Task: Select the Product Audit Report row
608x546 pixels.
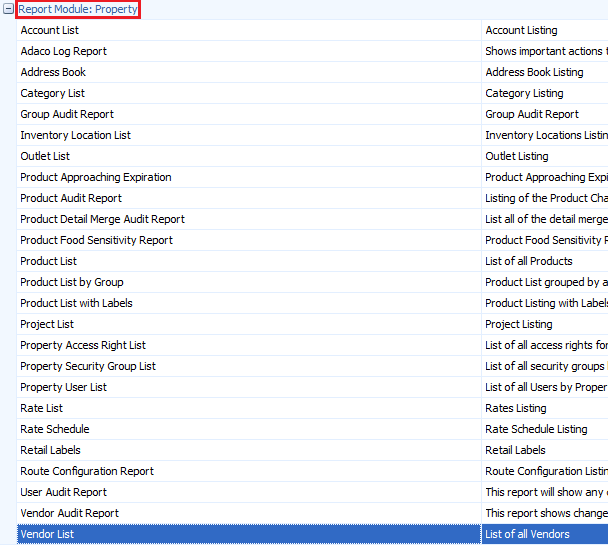Action: click(71, 198)
